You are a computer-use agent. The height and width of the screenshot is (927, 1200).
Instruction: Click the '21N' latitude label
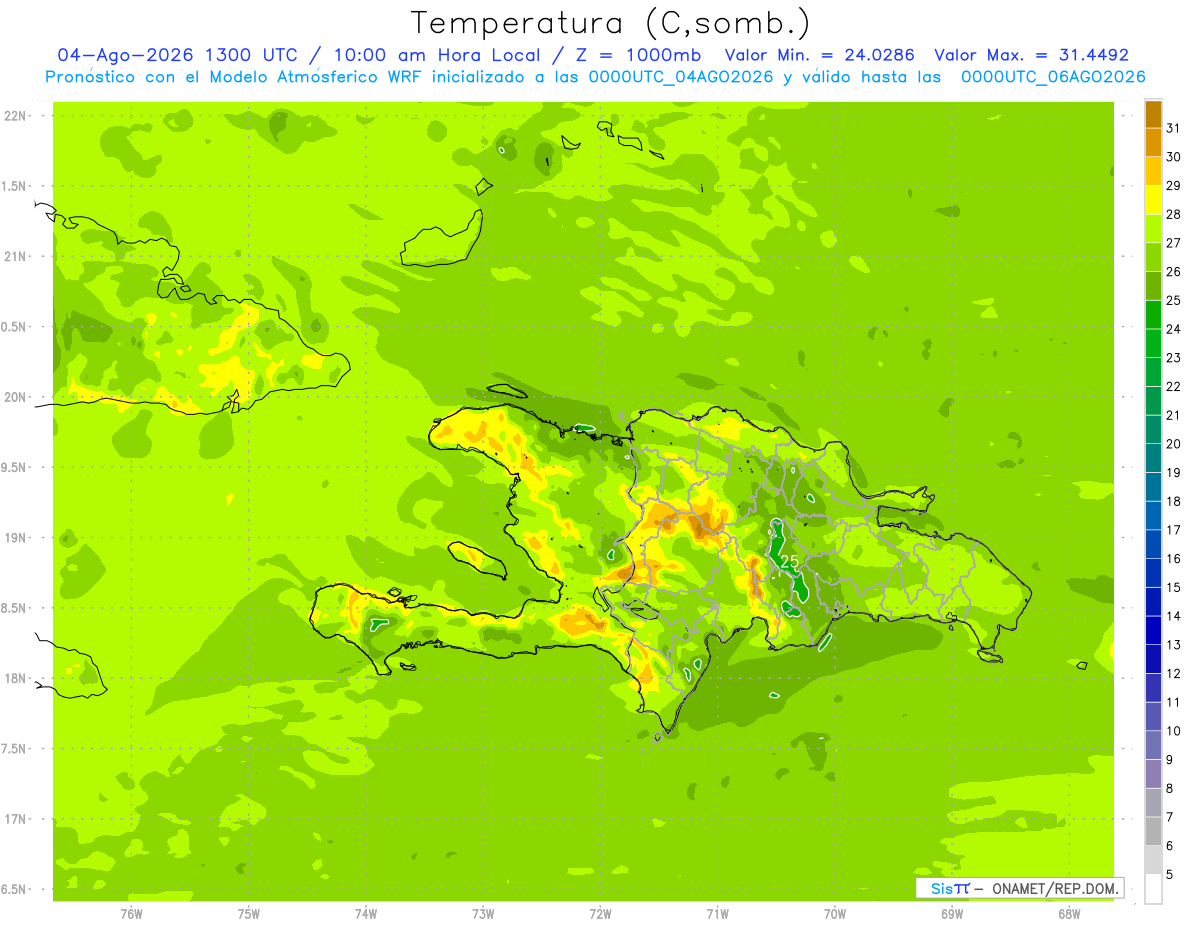pyautogui.click(x=17, y=256)
